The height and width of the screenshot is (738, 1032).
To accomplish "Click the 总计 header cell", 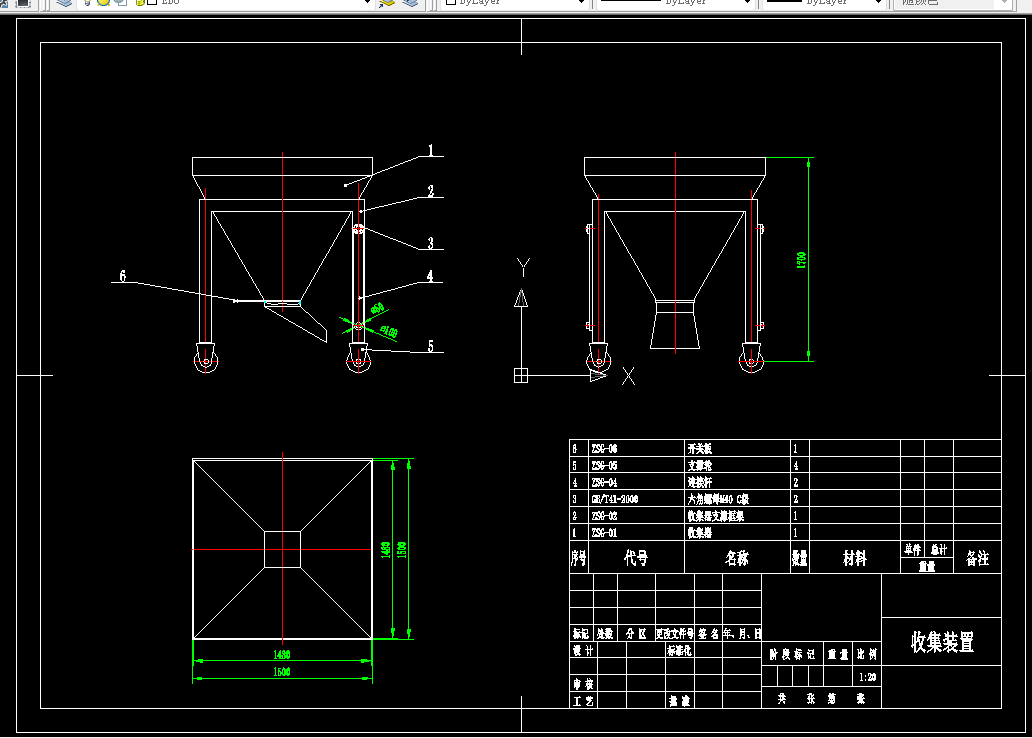I will 939,549.
